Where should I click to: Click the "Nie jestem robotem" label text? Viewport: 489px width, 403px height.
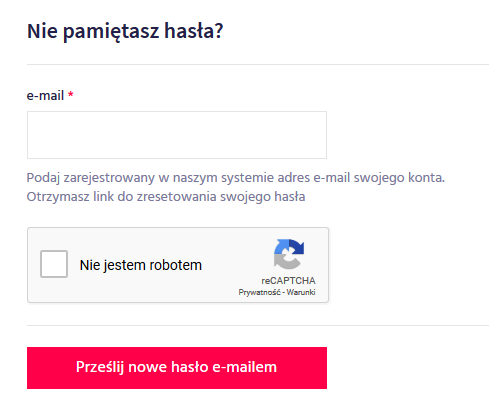[x=141, y=265]
